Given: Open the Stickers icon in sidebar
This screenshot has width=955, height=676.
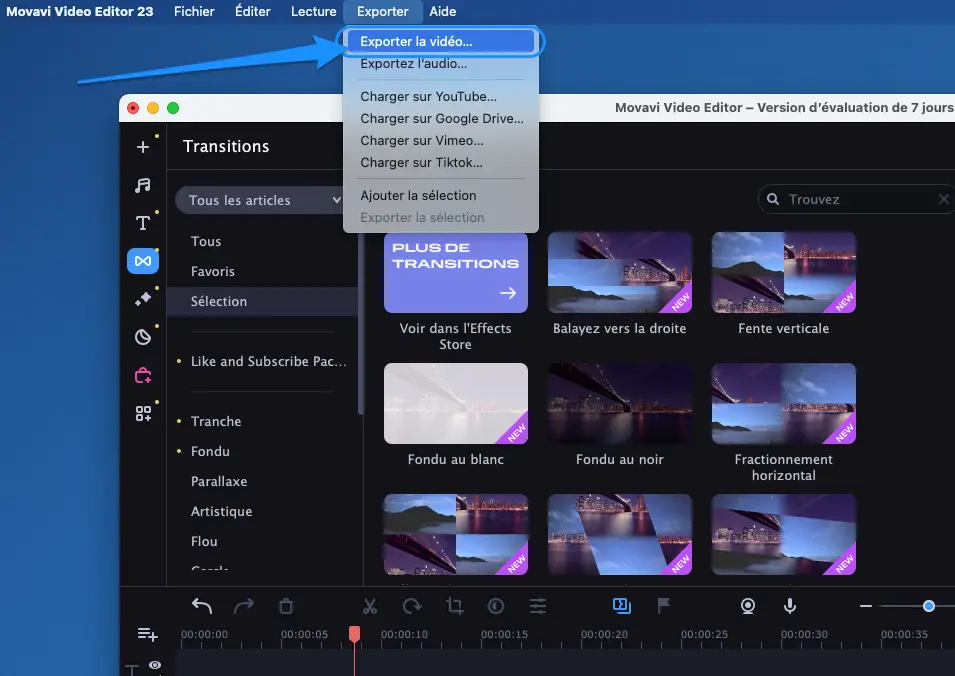Looking at the screenshot, I should coord(143,337).
